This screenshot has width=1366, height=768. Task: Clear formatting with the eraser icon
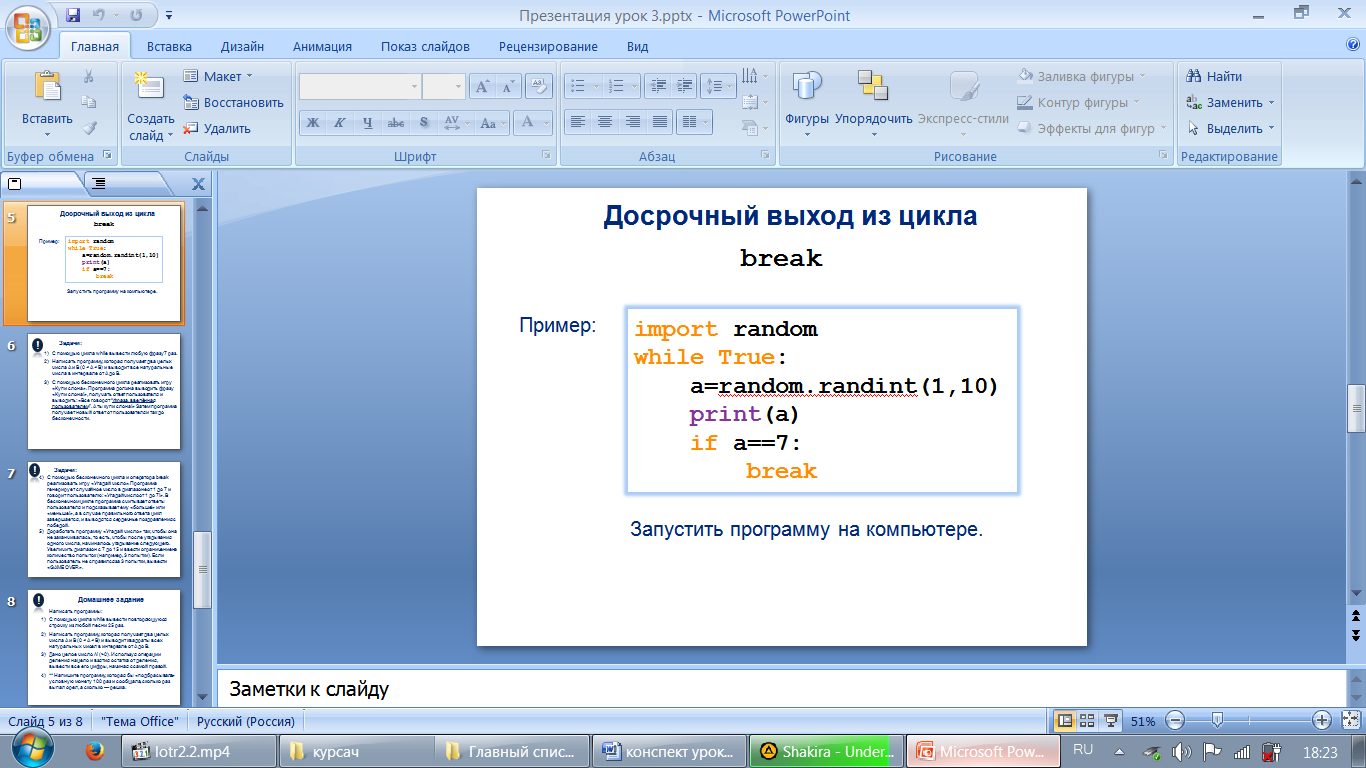(x=539, y=87)
